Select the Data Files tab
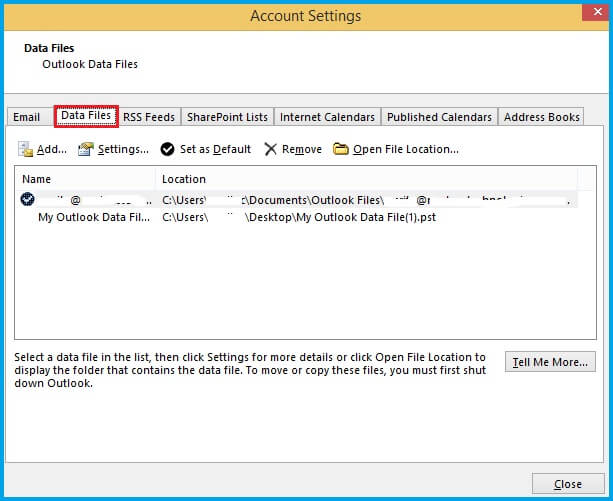 tap(86, 116)
